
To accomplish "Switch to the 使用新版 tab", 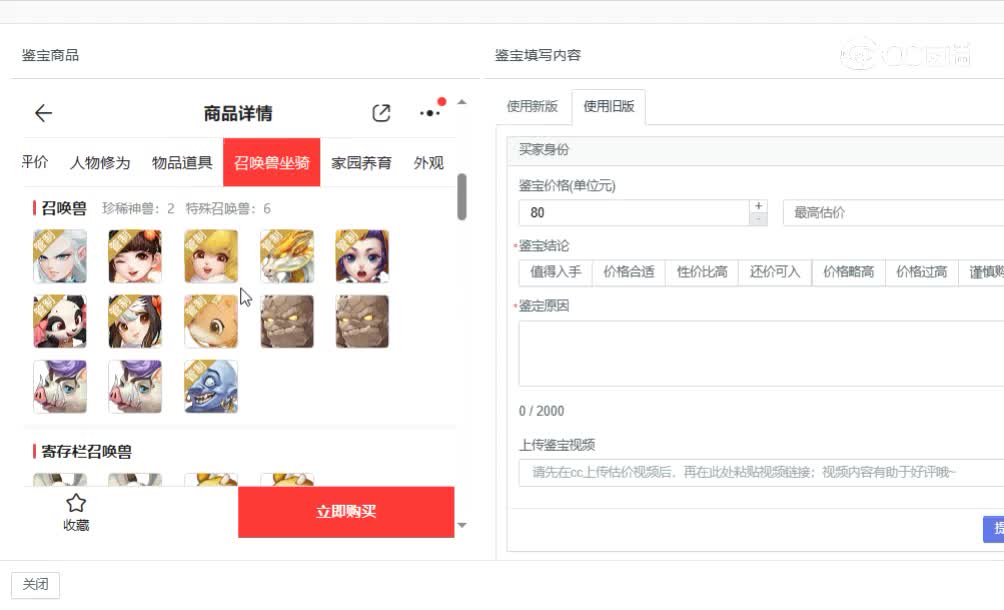I will pos(532,106).
